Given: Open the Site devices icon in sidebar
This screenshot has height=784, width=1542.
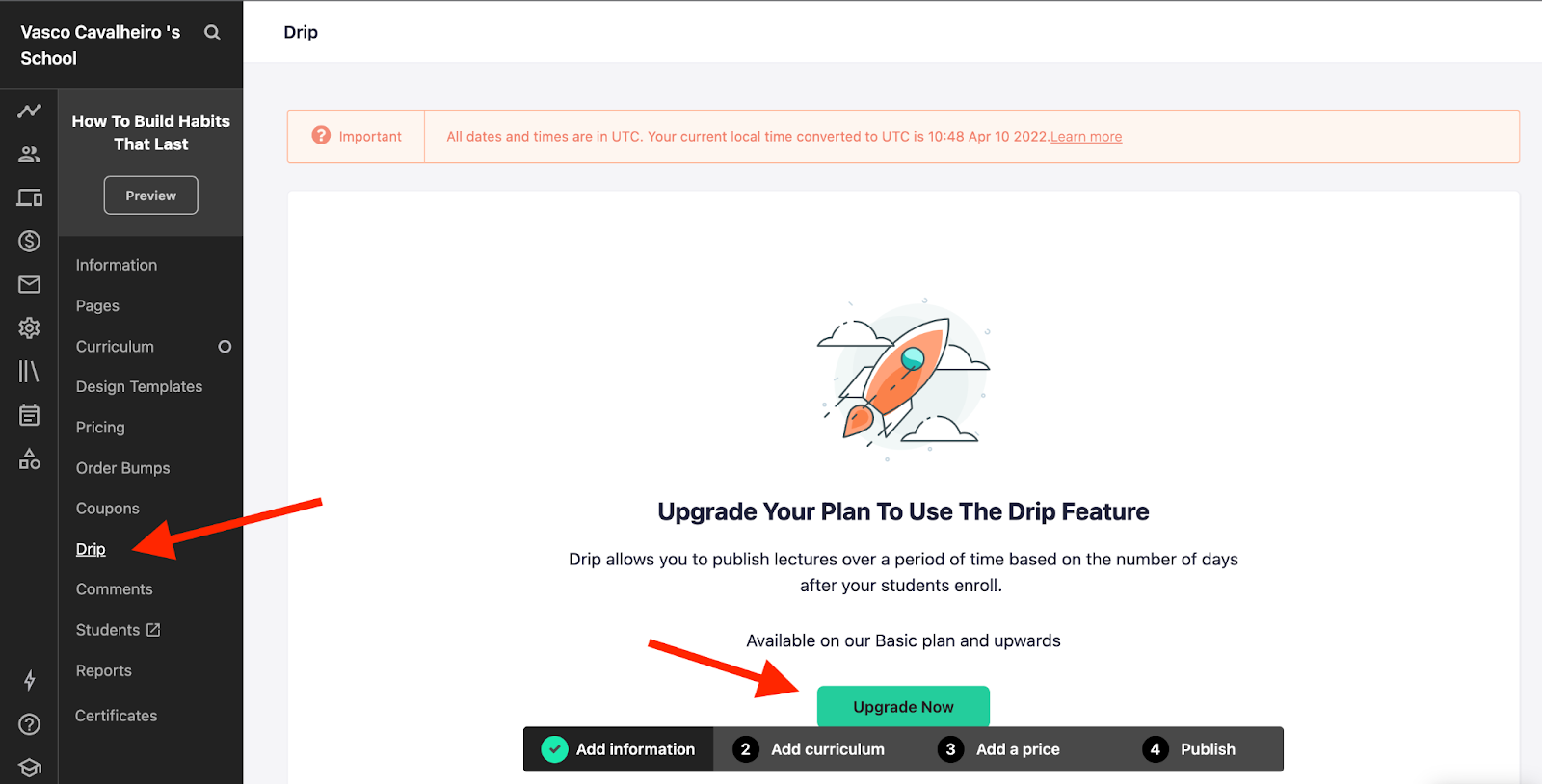Looking at the screenshot, I should (29, 197).
